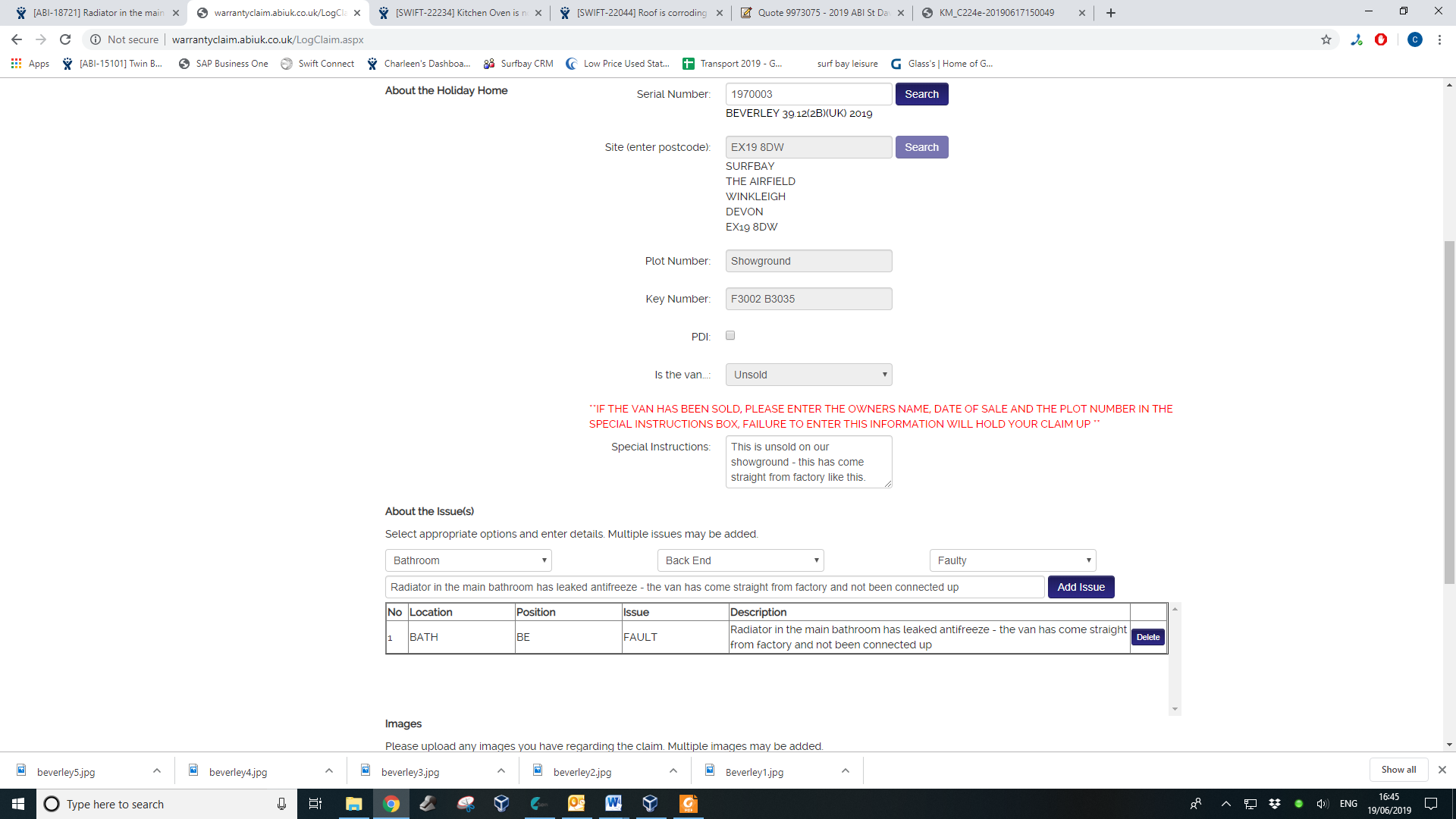1456x819 pixels.
Task: Open the Bathroom location dropdown
Action: click(468, 560)
